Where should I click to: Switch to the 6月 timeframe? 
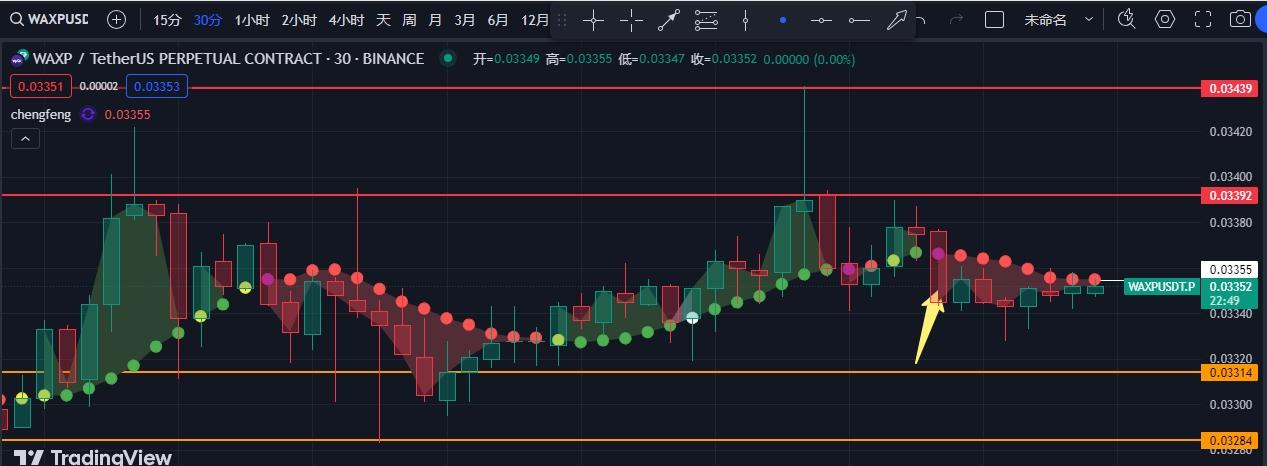498,19
